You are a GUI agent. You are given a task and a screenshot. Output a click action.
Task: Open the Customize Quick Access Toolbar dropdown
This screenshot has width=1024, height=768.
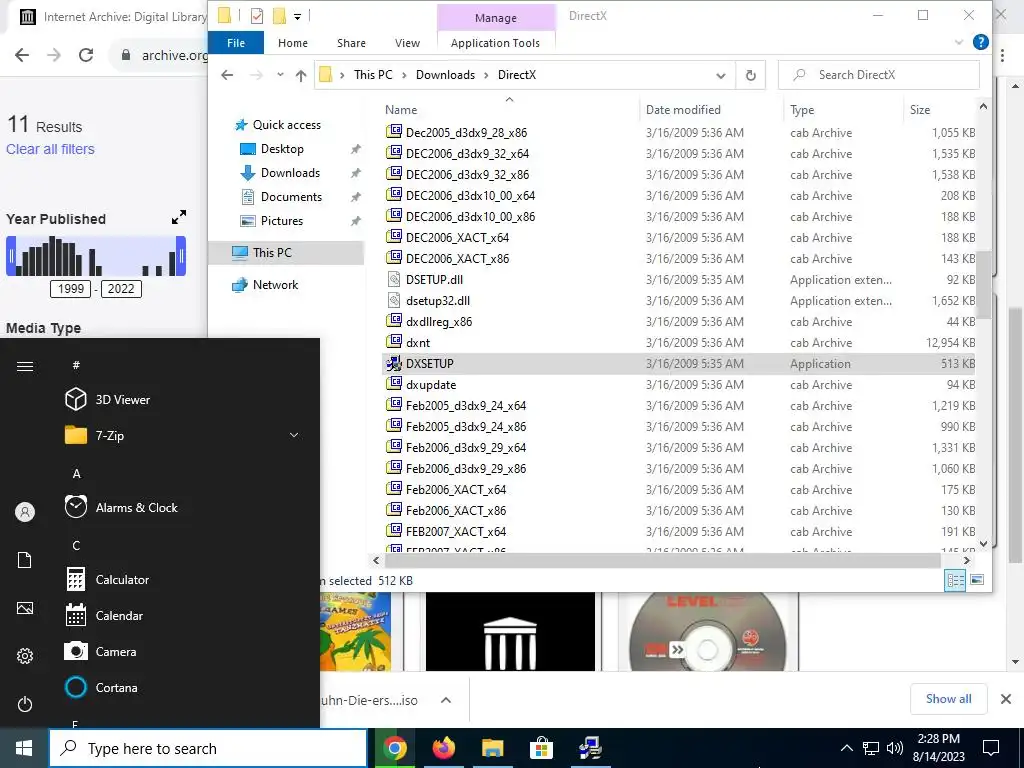tap(297, 16)
